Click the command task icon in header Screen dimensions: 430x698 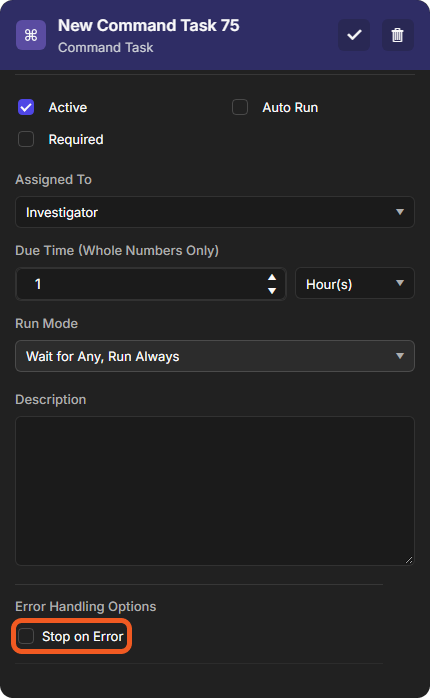[x=31, y=35]
